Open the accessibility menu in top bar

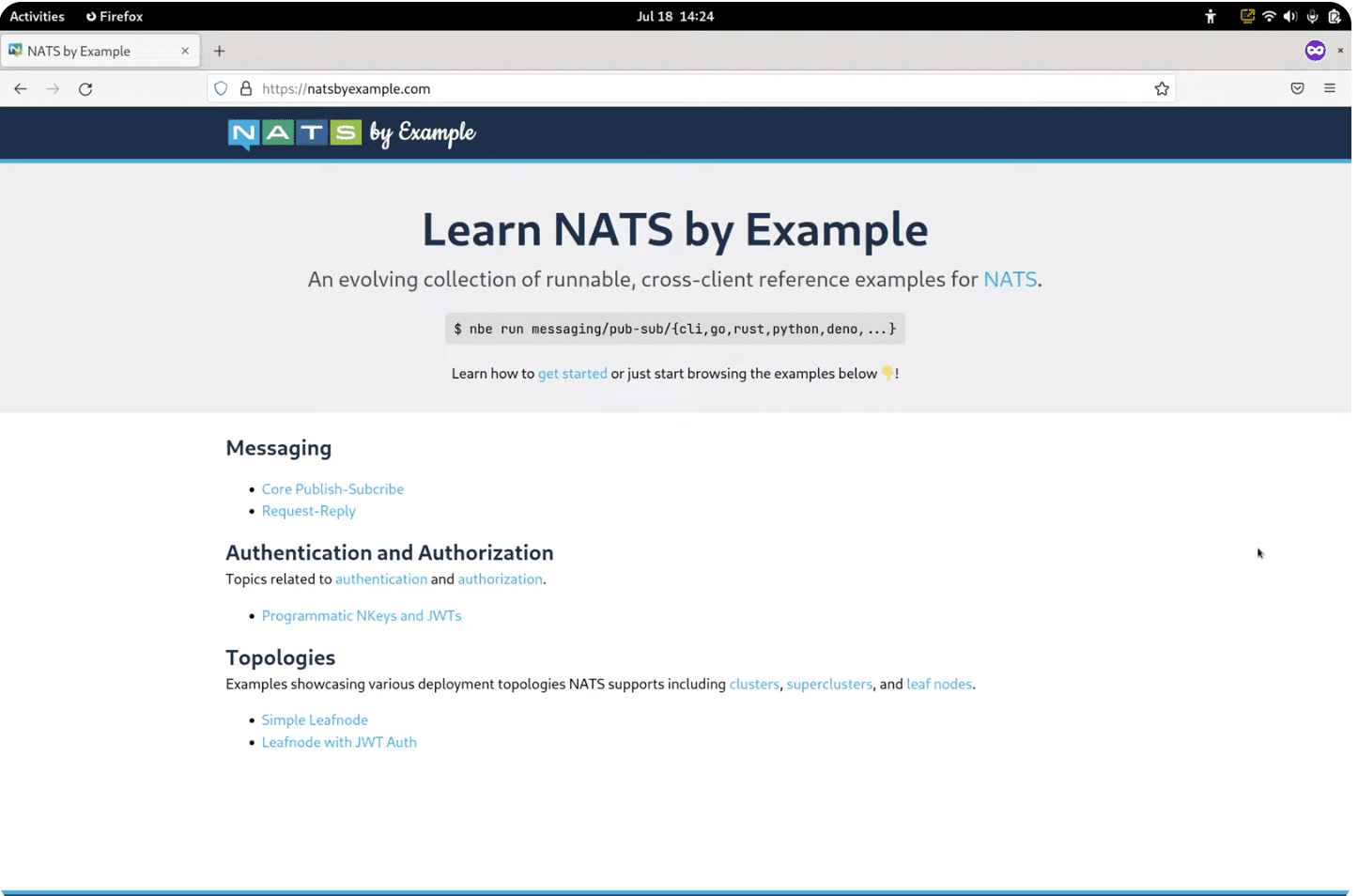point(1211,16)
